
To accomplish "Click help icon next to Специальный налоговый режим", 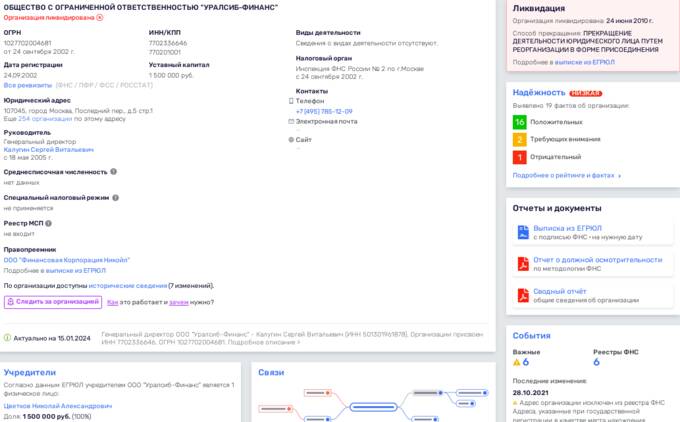I will [115, 197].
